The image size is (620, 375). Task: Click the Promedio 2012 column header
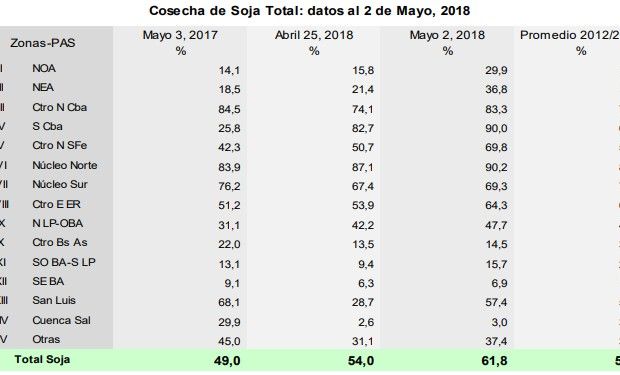(x=570, y=35)
